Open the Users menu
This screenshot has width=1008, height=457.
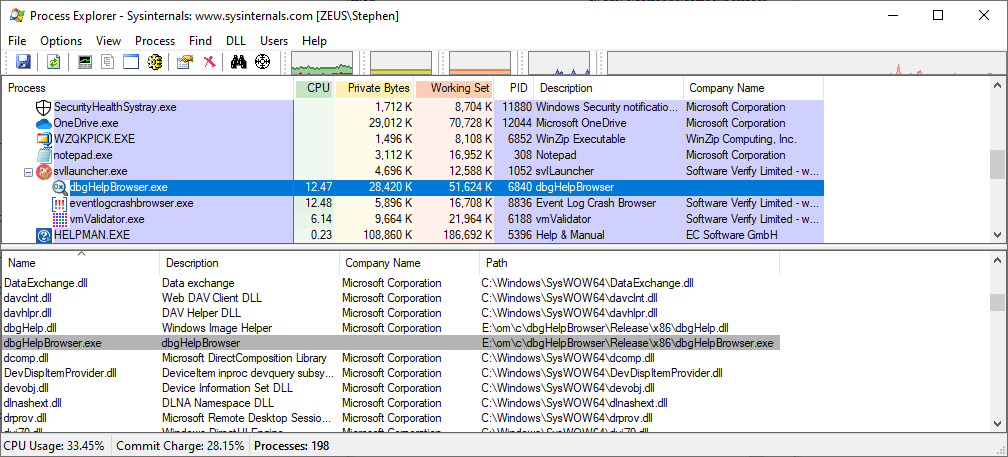pyautogui.click(x=274, y=40)
